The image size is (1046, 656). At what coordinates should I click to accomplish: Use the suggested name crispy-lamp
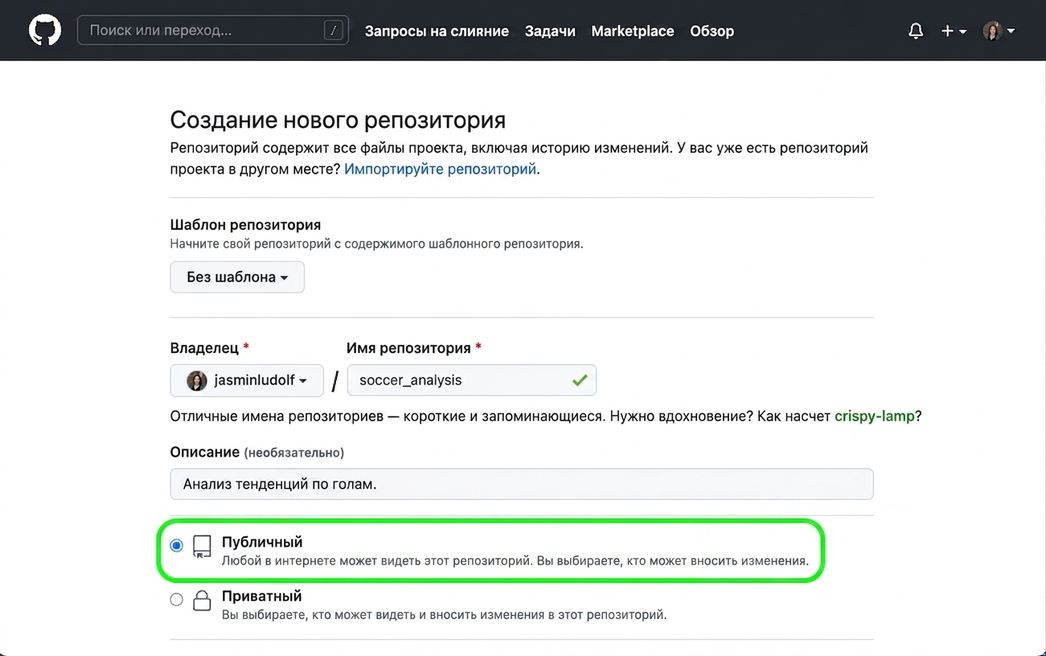point(874,416)
